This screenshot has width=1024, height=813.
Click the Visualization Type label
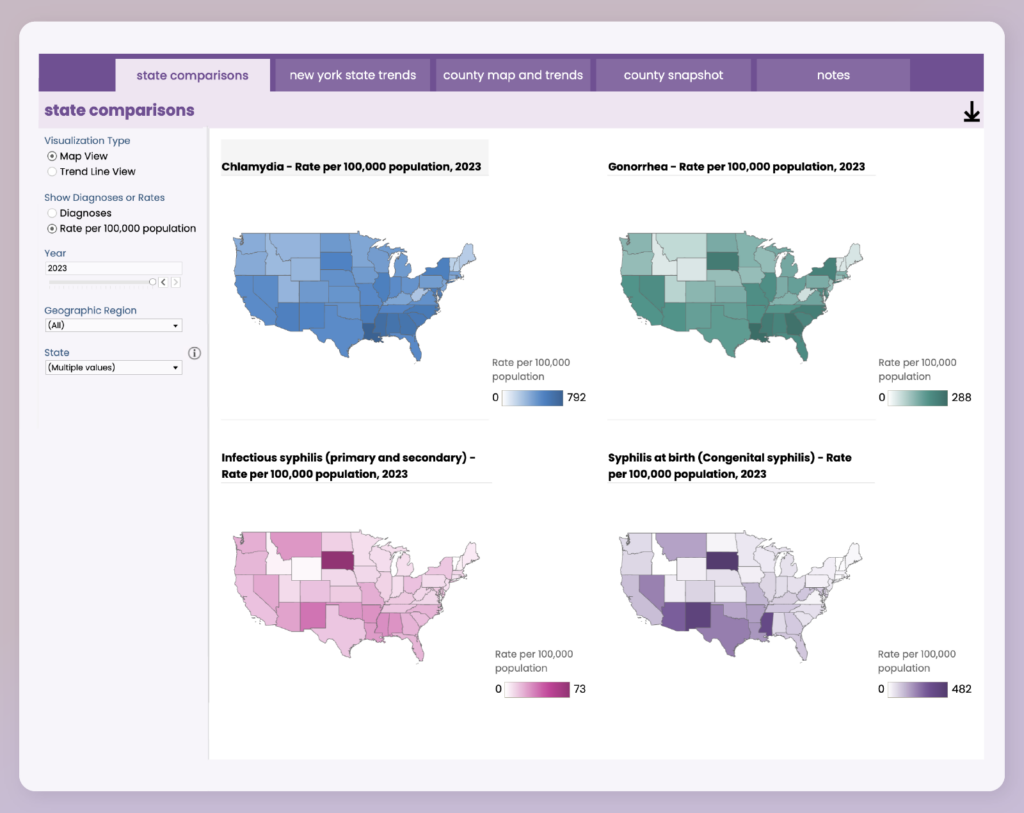click(x=87, y=140)
